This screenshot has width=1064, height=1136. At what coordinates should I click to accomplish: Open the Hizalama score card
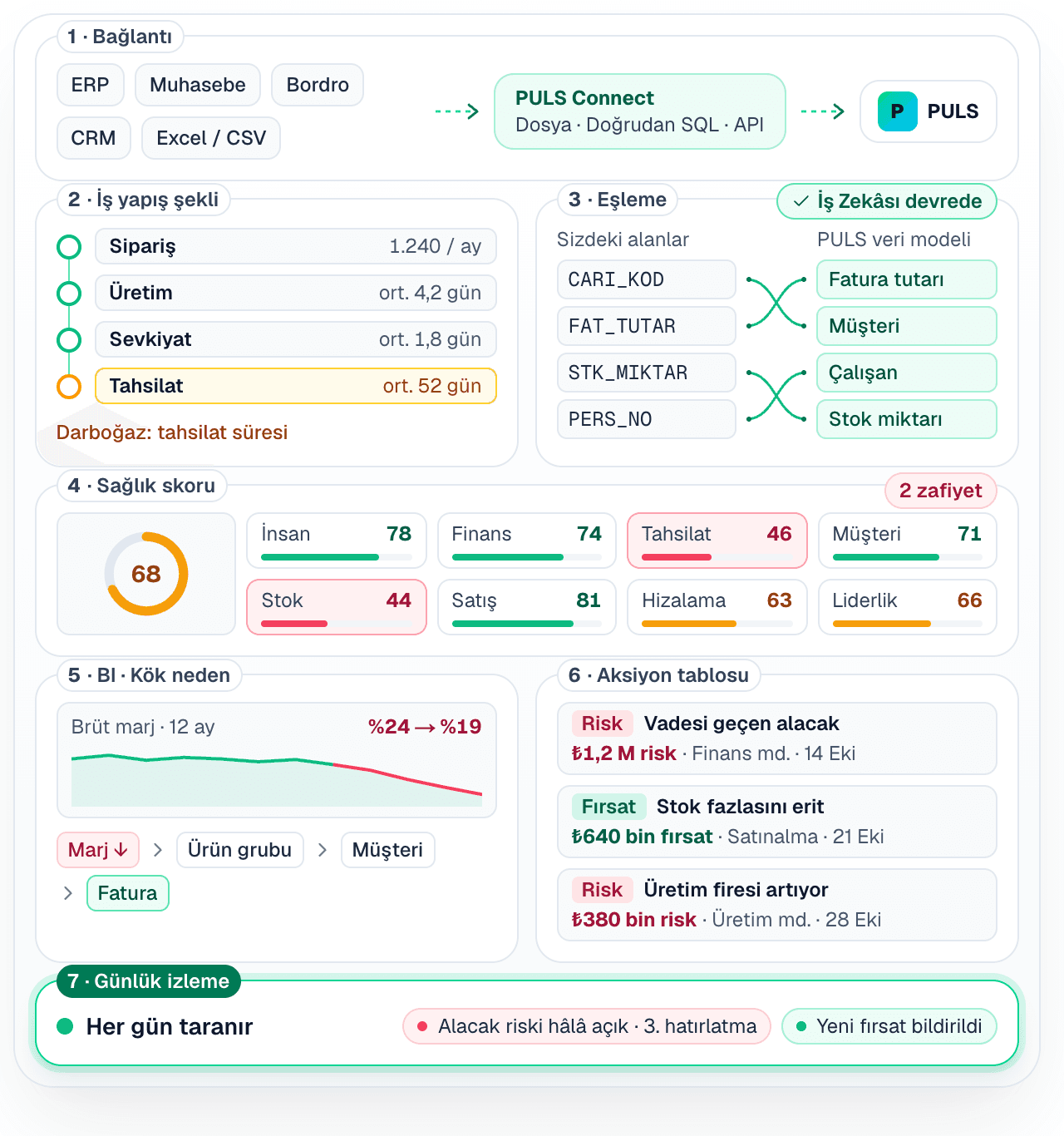[717, 607]
